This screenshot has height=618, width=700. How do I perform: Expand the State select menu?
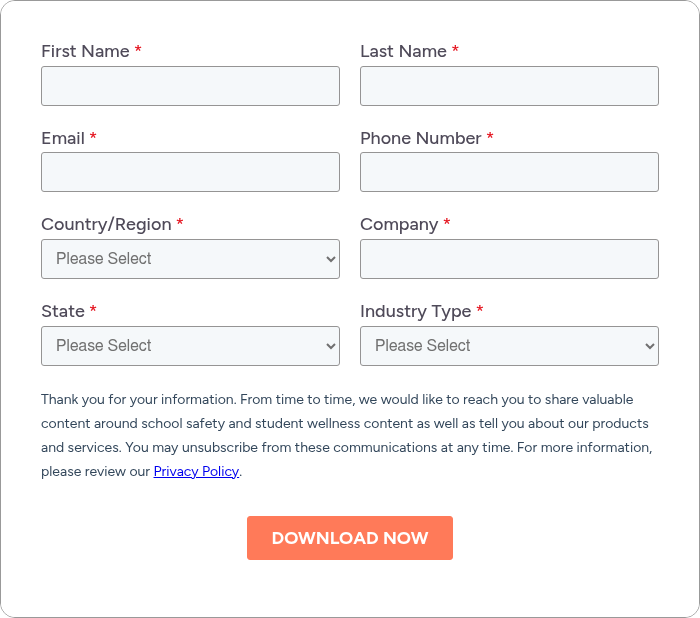click(x=190, y=346)
